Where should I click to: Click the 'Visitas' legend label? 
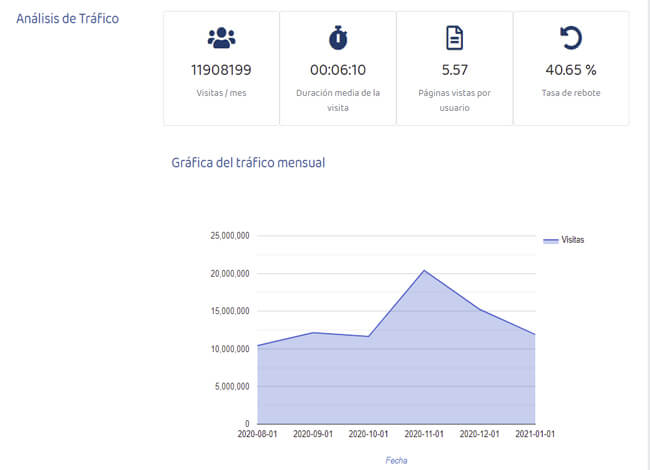click(572, 240)
